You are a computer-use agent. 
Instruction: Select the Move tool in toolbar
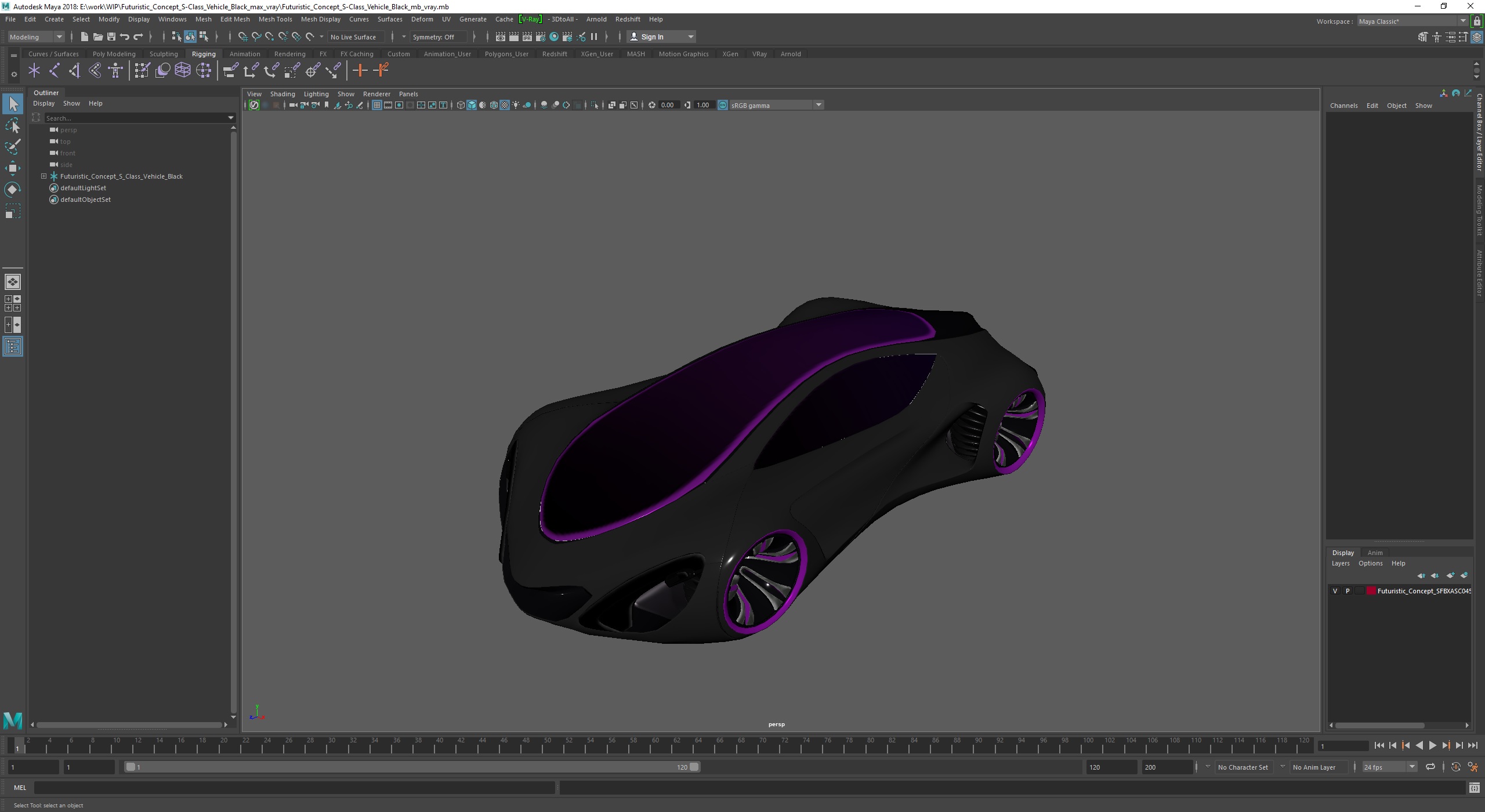(13, 168)
